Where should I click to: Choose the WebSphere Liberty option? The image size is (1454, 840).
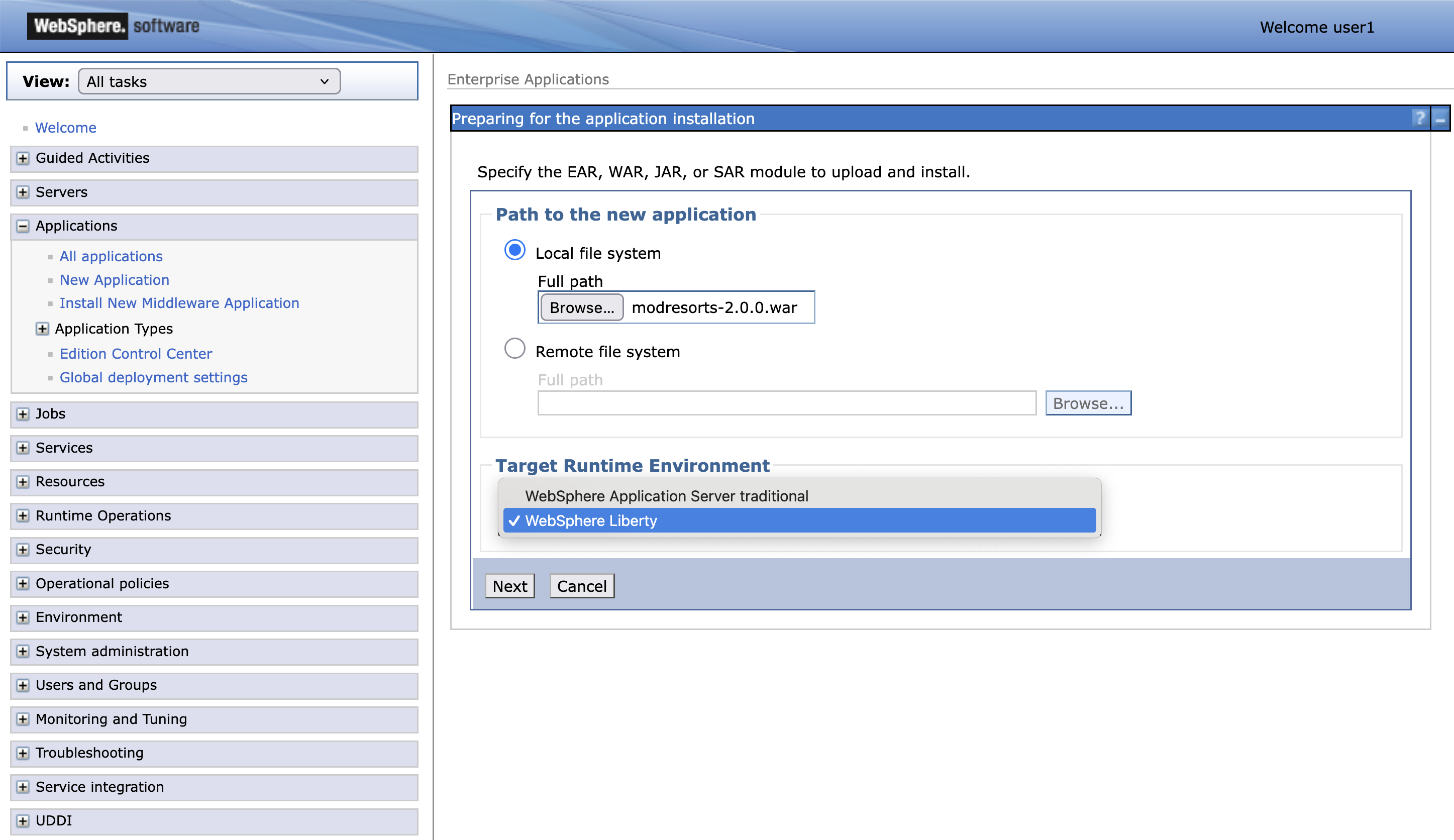click(591, 521)
